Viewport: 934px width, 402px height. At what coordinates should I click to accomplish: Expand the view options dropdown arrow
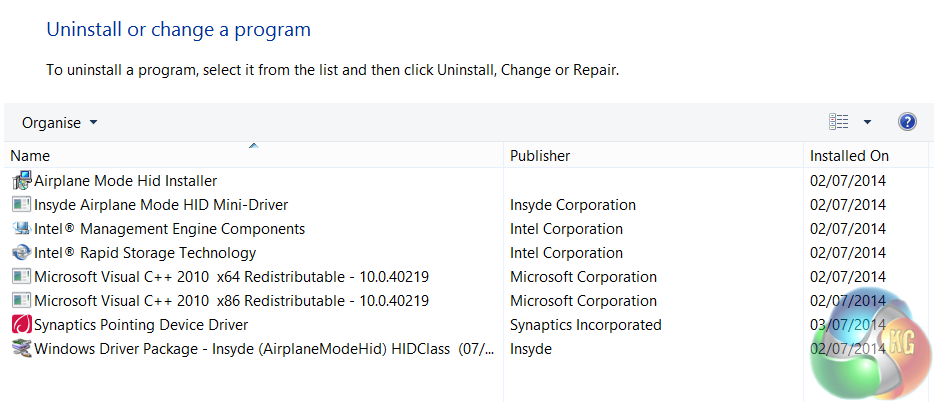click(x=867, y=122)
